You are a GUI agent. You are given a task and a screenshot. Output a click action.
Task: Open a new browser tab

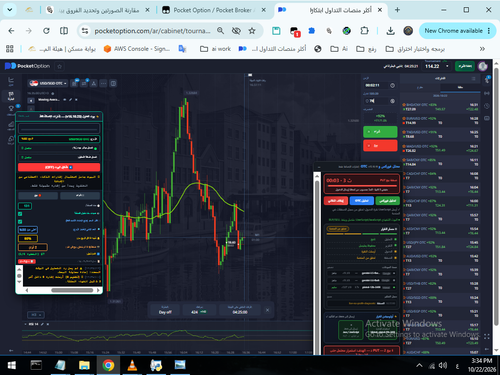[397, 10]
